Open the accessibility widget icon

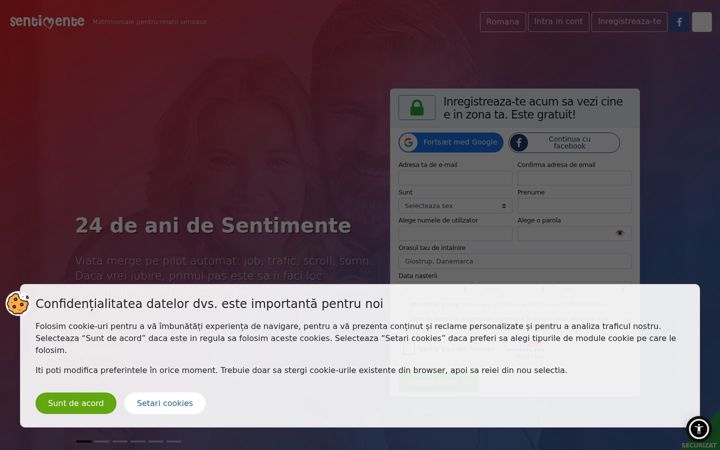[698, 429]
